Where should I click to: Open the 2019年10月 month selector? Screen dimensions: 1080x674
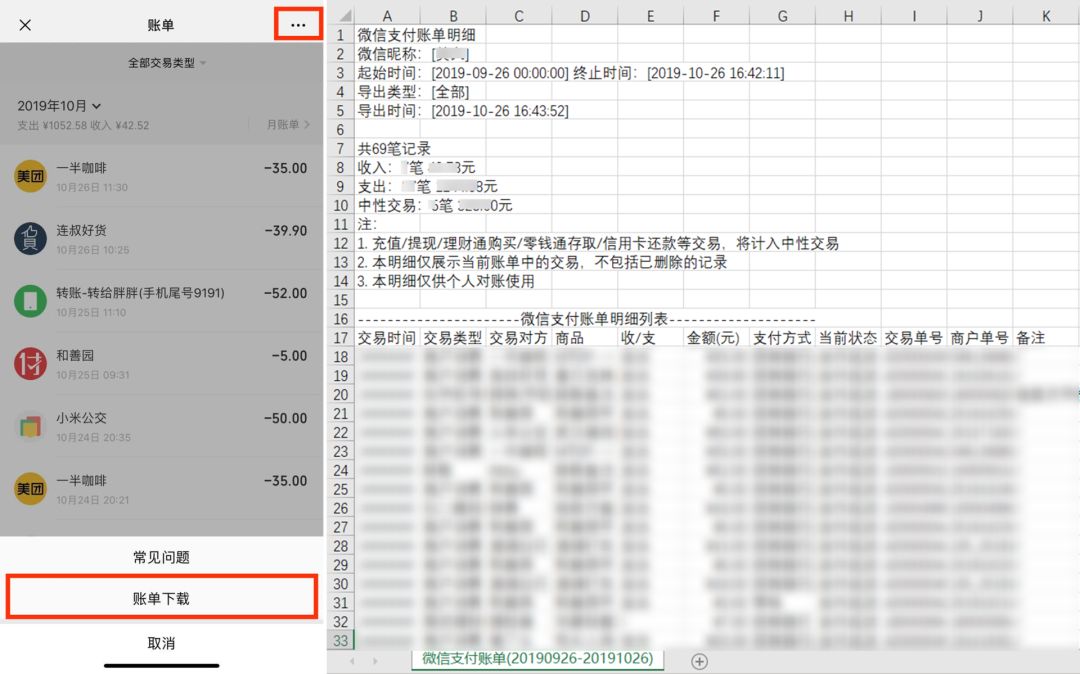click(x=59, y=106)
